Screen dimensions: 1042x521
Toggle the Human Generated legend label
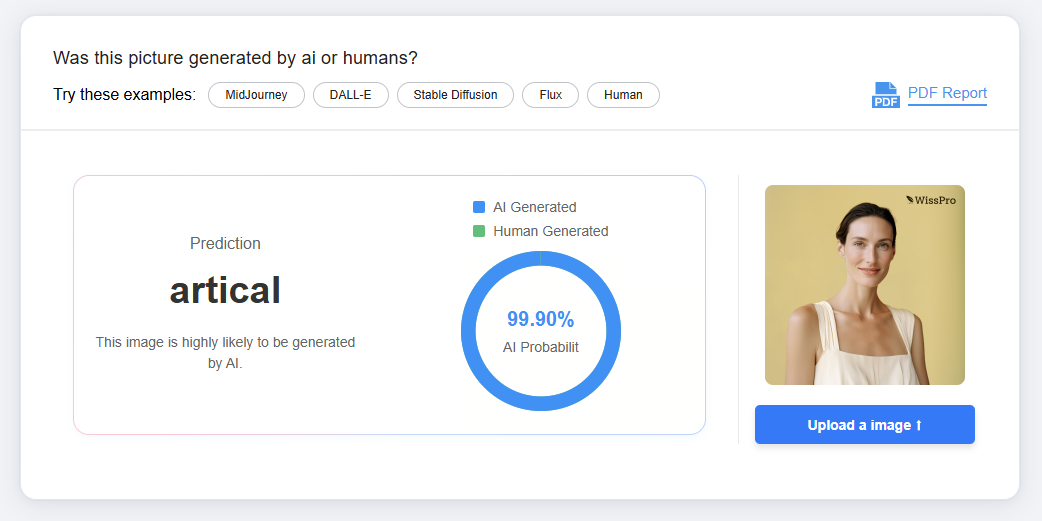550,231
